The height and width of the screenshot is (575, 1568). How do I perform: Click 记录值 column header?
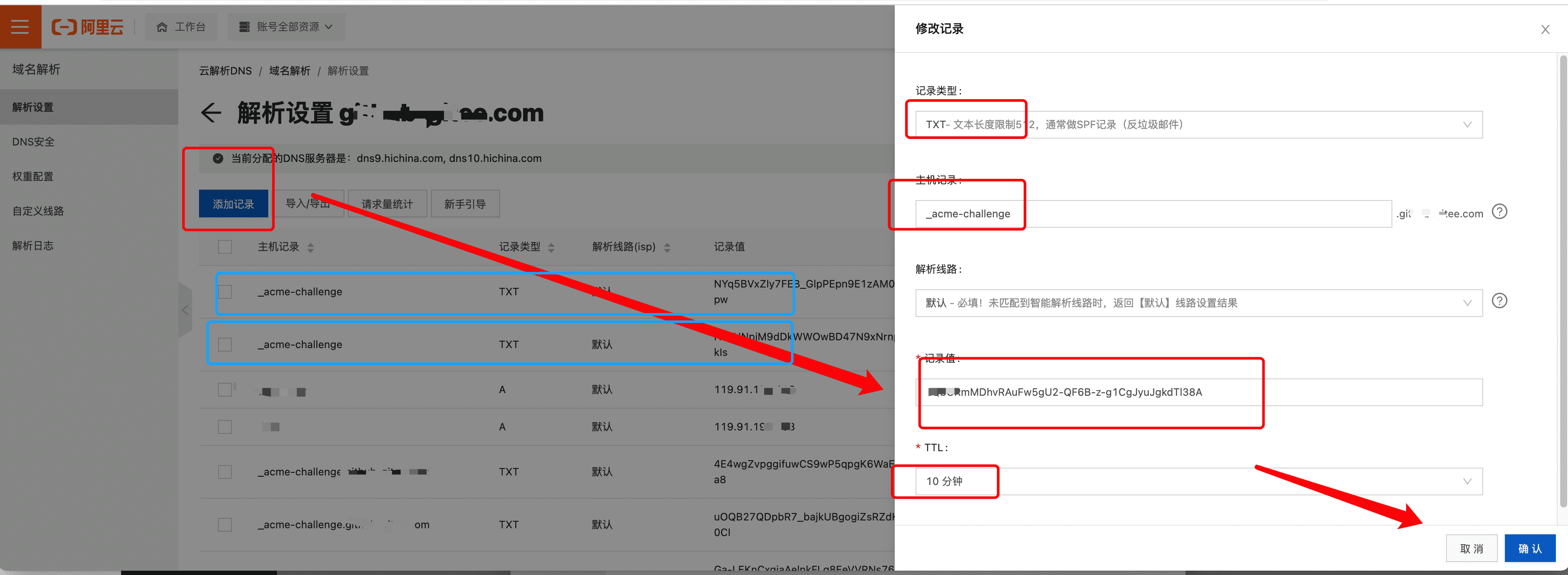[x=729, y=247]
